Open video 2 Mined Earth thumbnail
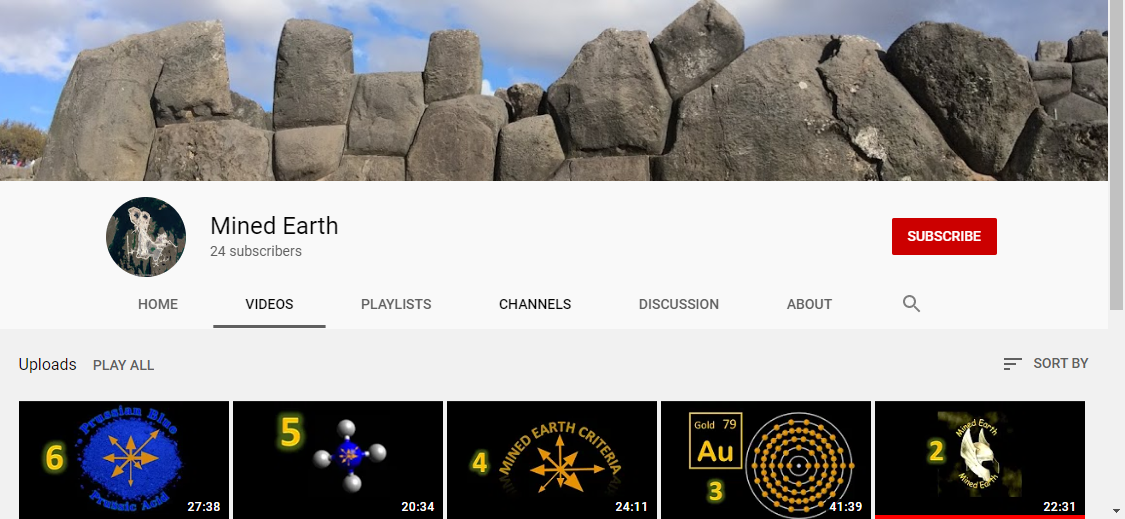The width and height of the screenshot is (1125, 519). [x=980, y=459]
